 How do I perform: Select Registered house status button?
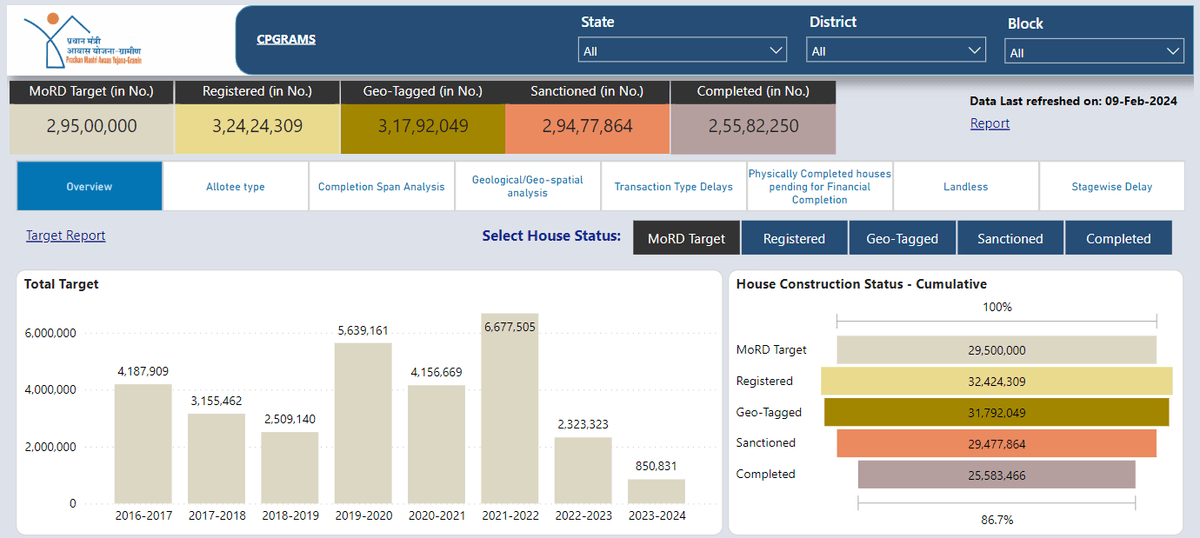(794, 239)
